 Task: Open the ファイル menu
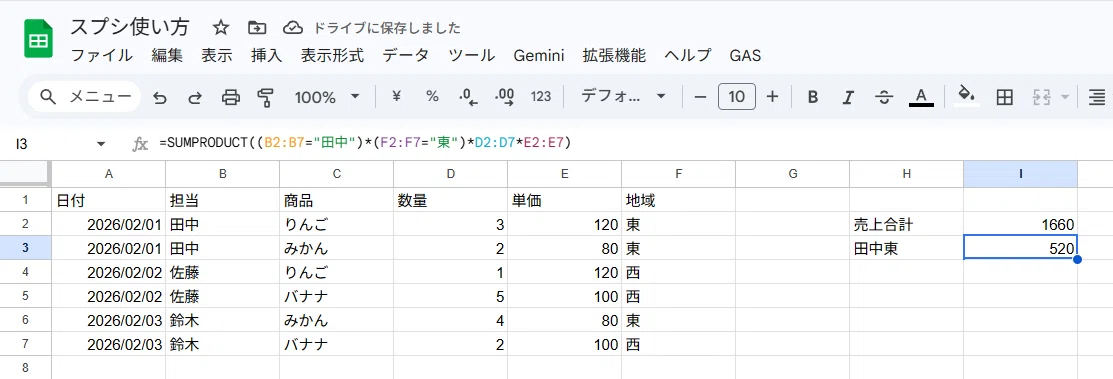click(102, 56)
